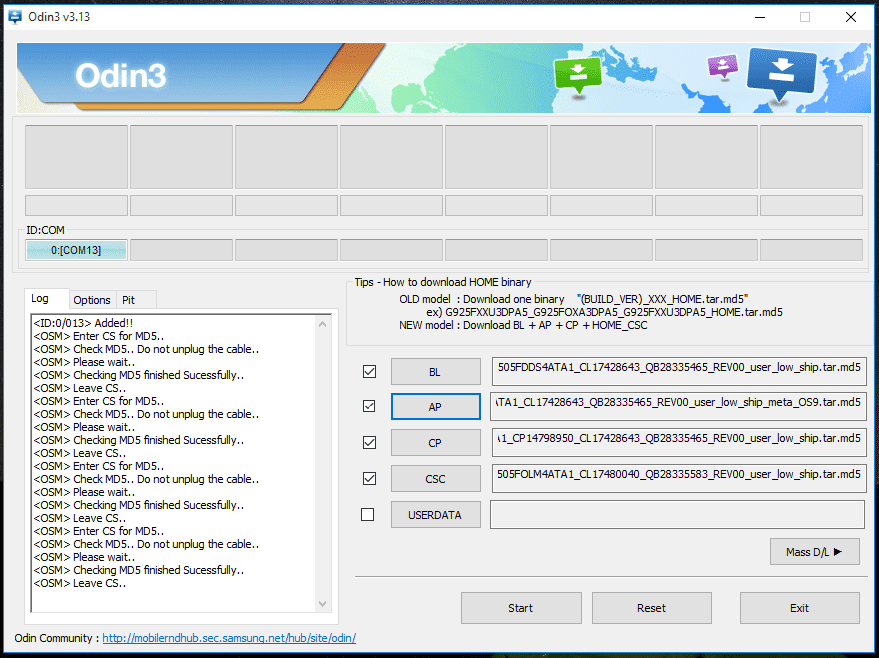This screenshot has width=879, height=658.
Task: Open the CSC file browser button
Action: coord(436,479)
